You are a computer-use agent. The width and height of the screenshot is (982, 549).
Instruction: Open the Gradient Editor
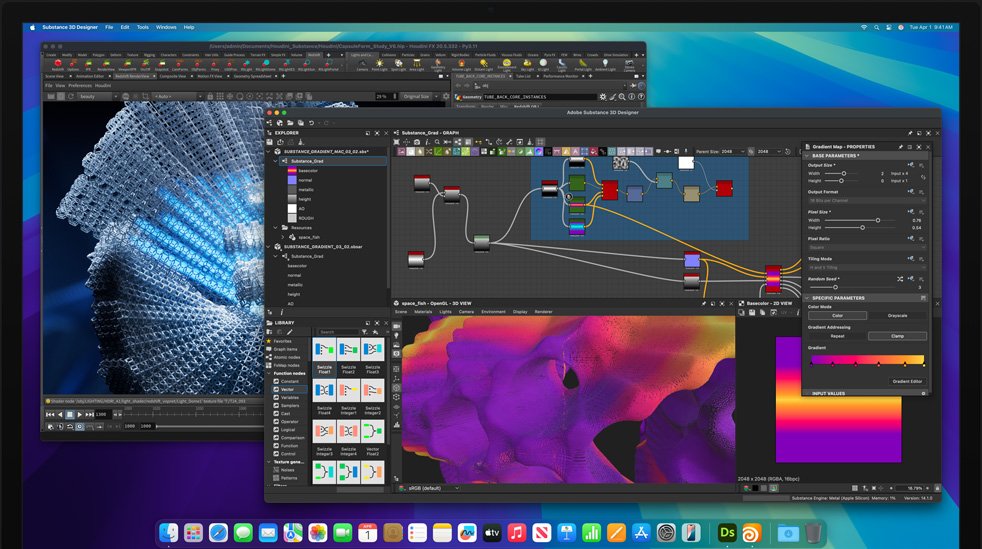pyautogui.click(x=906, y=381)
